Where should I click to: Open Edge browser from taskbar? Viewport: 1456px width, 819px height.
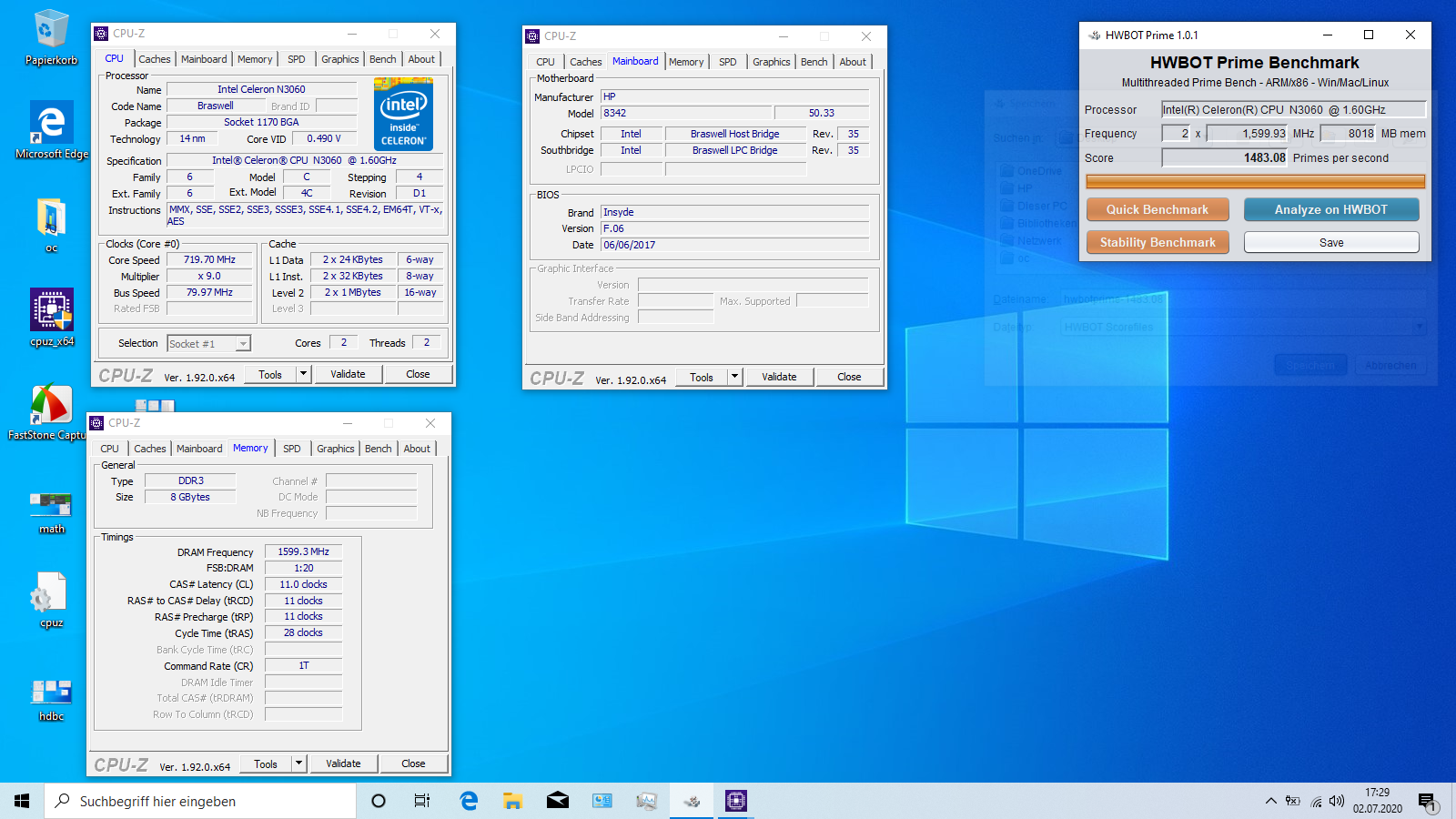[x=469, y=801]
